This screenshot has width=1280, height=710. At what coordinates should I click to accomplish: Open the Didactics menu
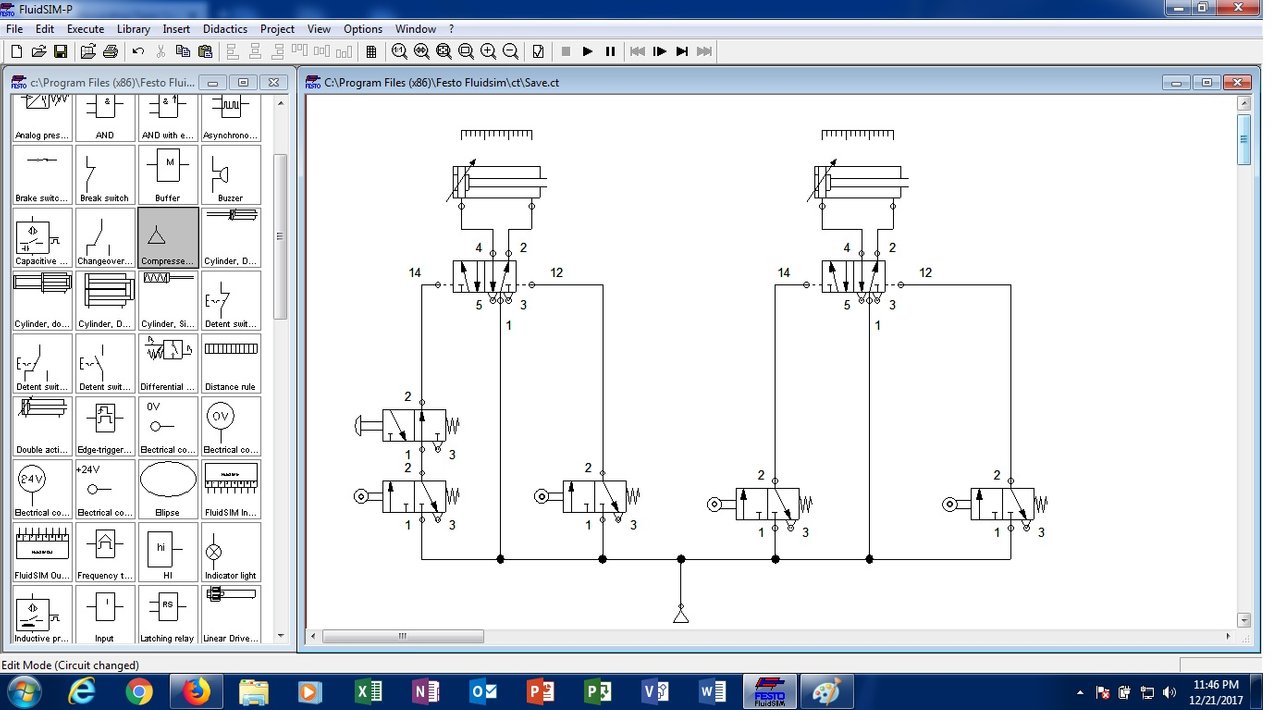(224, 28)
